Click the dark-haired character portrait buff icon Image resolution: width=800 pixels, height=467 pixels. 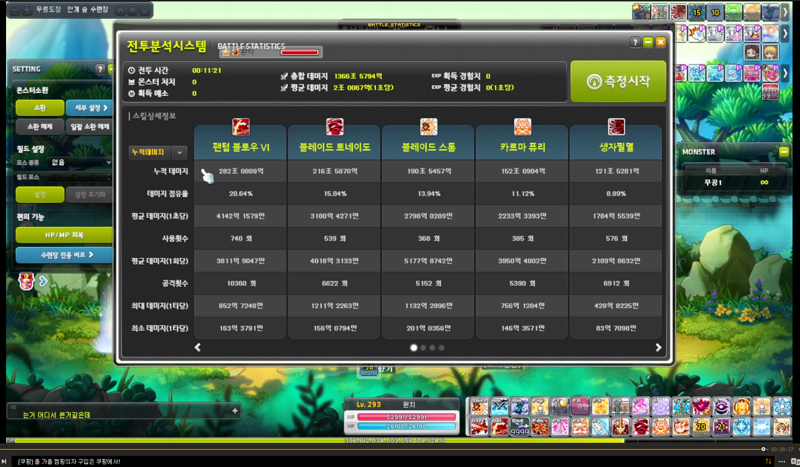(752, 52)
